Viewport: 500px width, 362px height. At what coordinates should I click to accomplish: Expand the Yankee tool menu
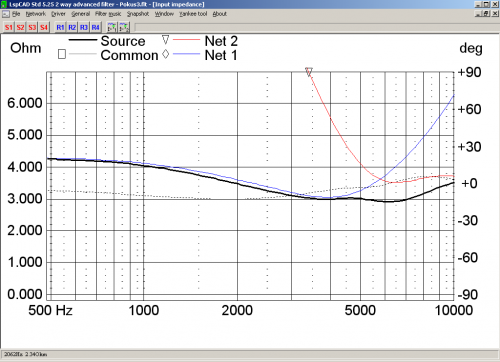tap(193, 14)
